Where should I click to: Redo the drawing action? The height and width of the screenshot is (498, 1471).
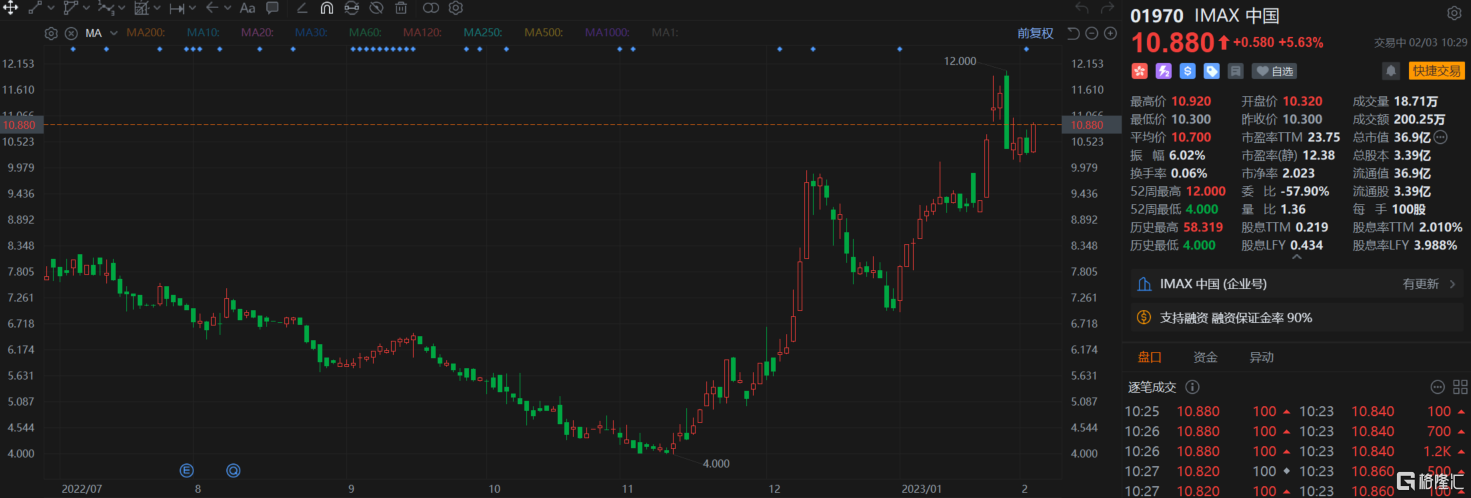tap(1106, 8)
